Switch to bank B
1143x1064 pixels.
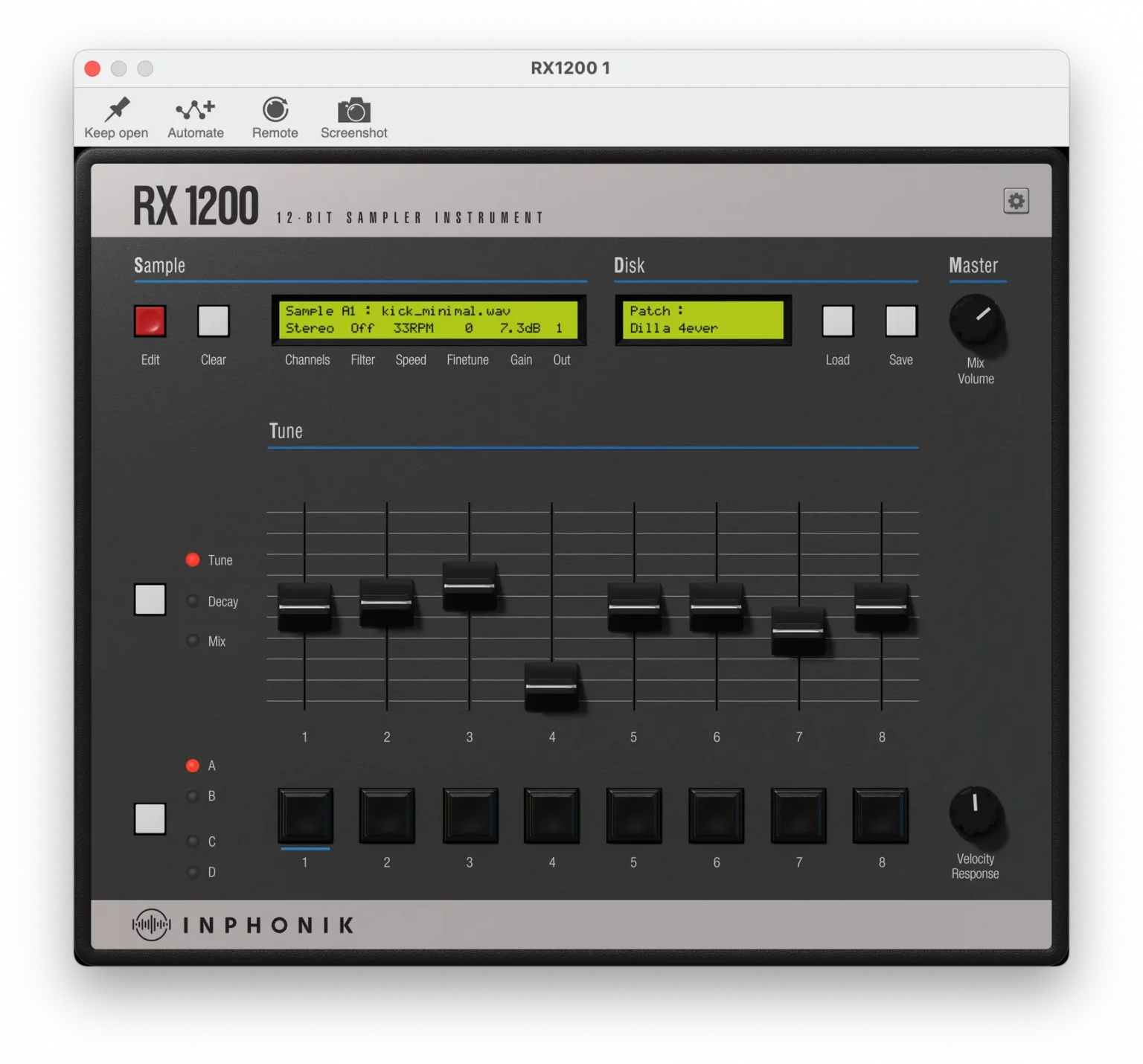point(193,796)
